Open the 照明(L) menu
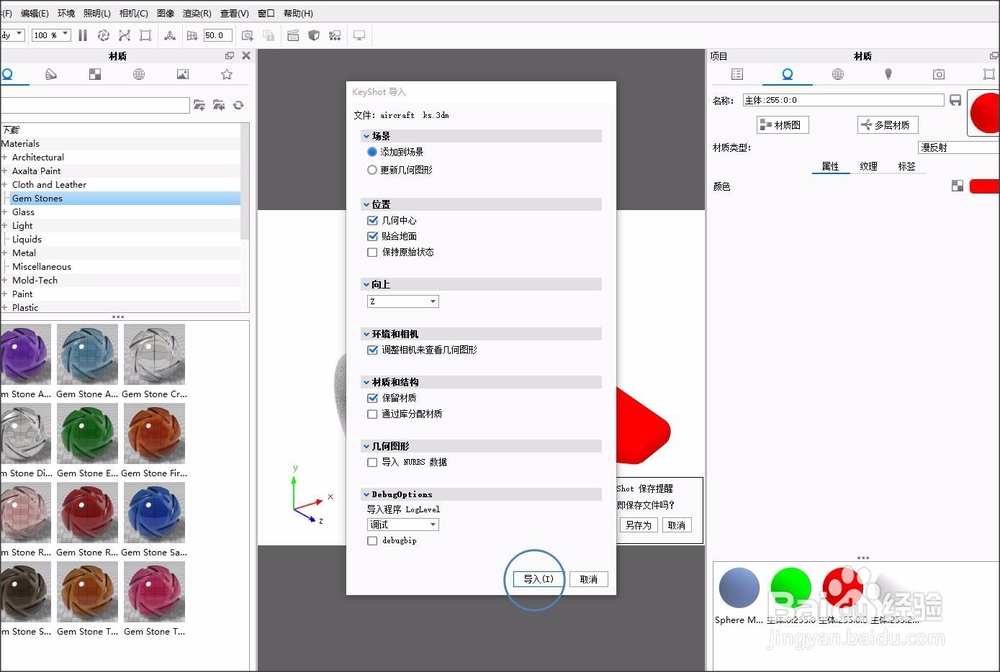 [97, 13]
